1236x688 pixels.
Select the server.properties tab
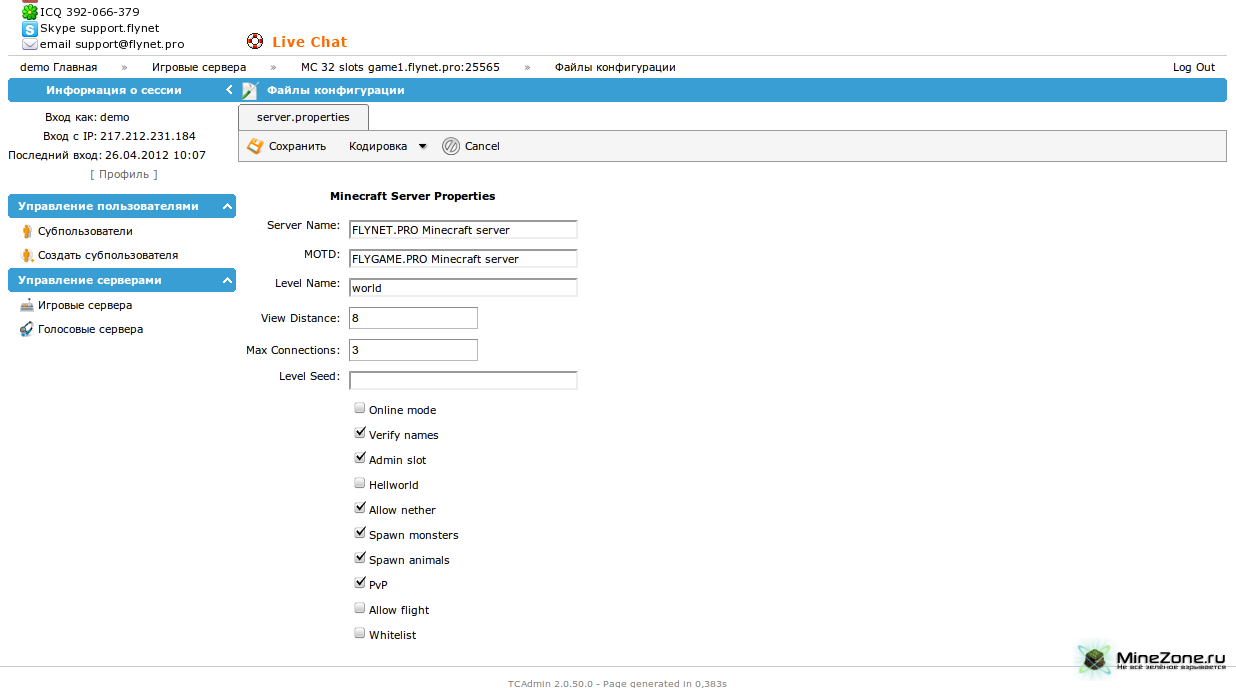click(x=303, y=118)
